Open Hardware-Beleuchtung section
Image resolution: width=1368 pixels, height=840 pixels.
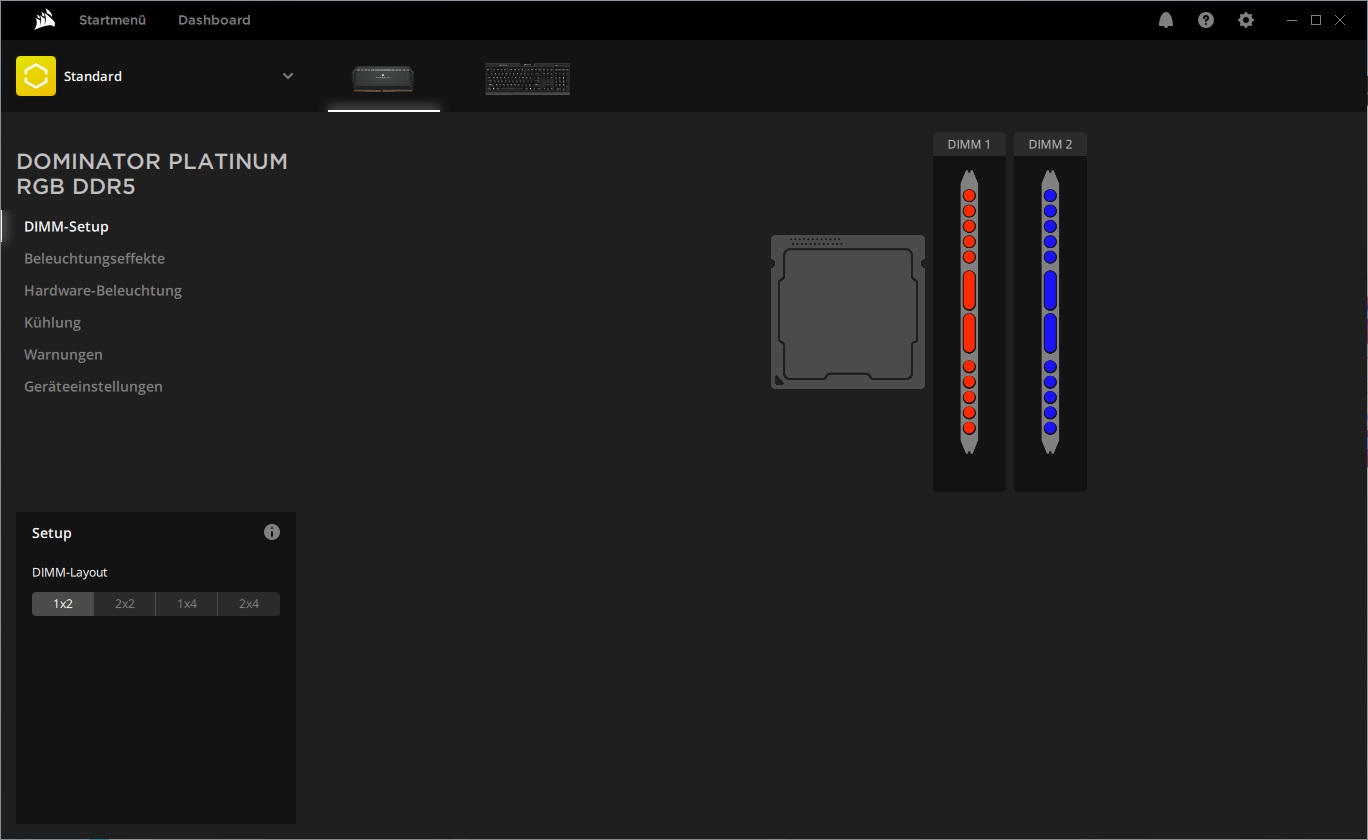tap(103, 291)
